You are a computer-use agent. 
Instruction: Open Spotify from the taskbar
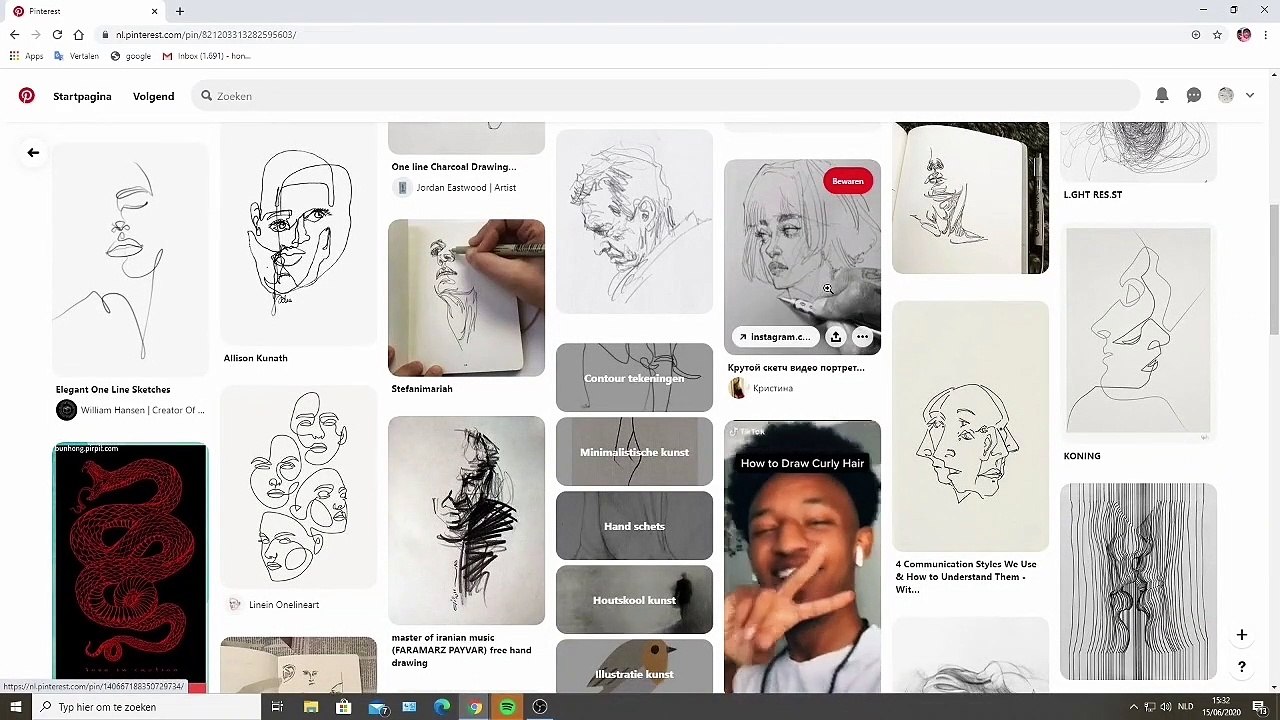click(x=508, y=707)
